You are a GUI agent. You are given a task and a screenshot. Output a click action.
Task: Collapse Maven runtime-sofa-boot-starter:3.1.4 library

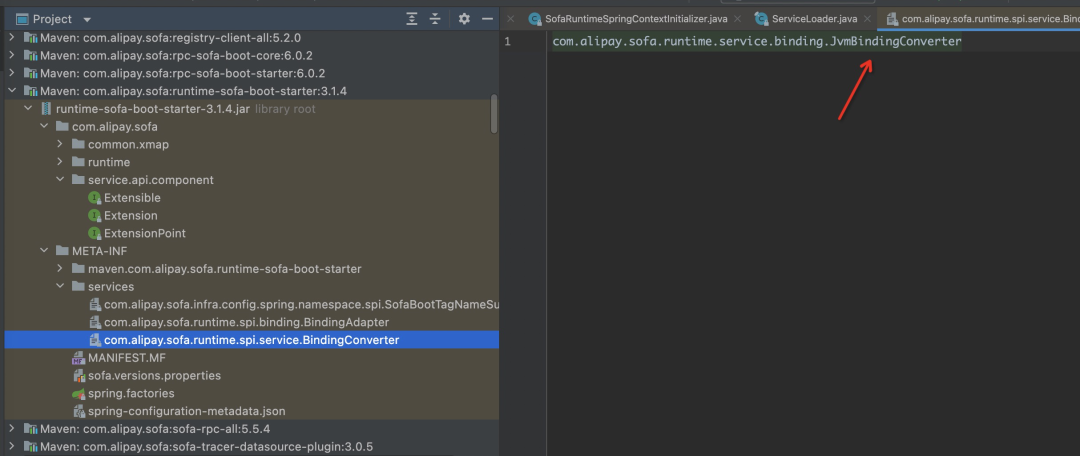click(12, 91)
